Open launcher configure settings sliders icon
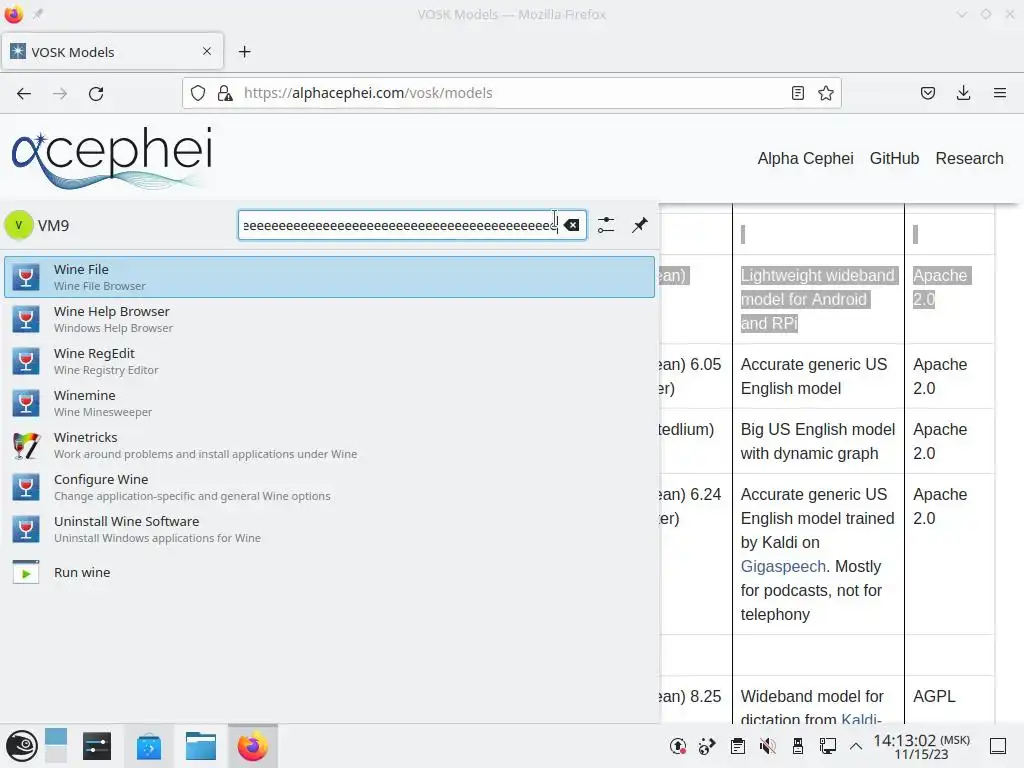The height and width of the screenshot is (768, 1024). (x=606, y=225)
